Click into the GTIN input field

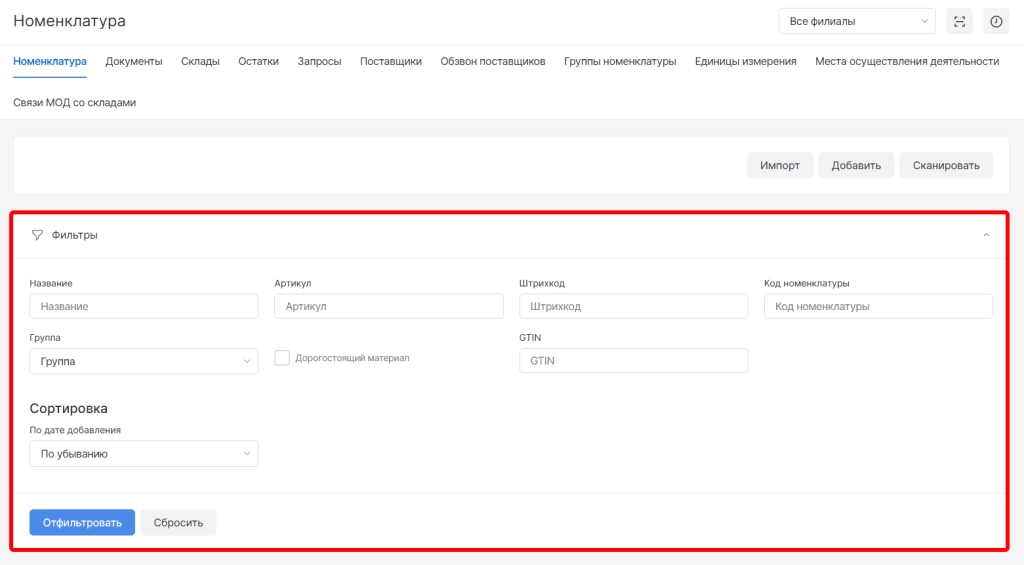pos(633,361)
